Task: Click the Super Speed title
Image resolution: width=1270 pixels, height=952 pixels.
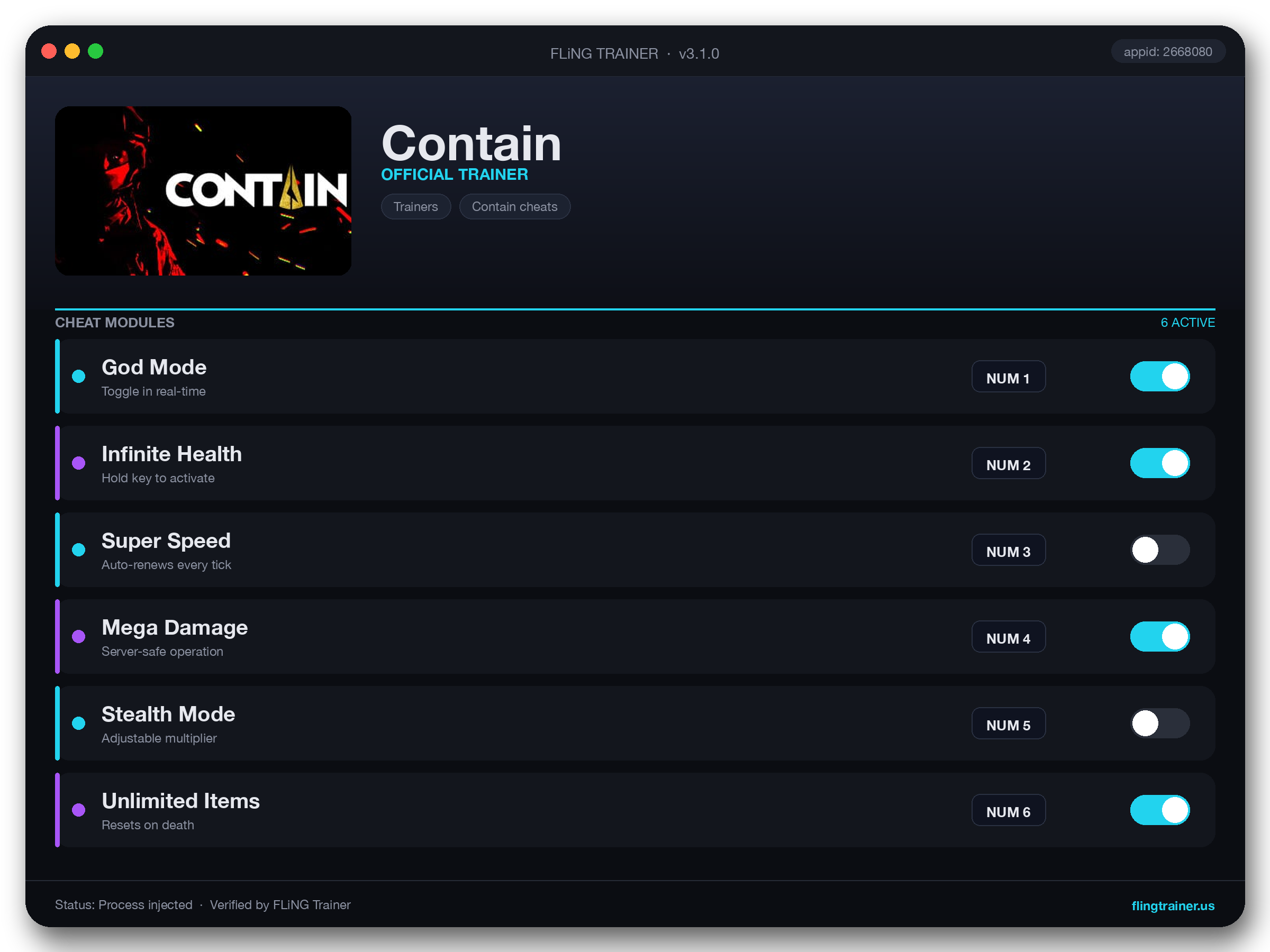Action: click(166, 541)
